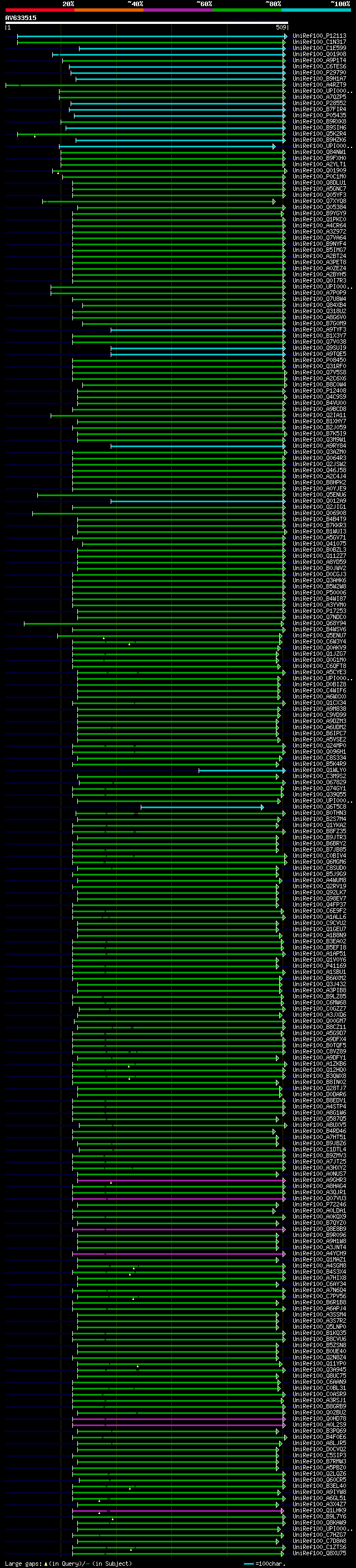Select the hit UniRef100_B9L7Y6
This screenshot has height=1568, width=356.
coord(319,1516)
